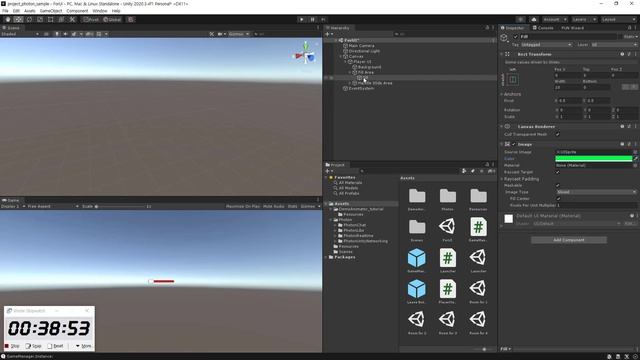
Task: Open the File menu
Action: pyautogui.click(x=5, y=11)
